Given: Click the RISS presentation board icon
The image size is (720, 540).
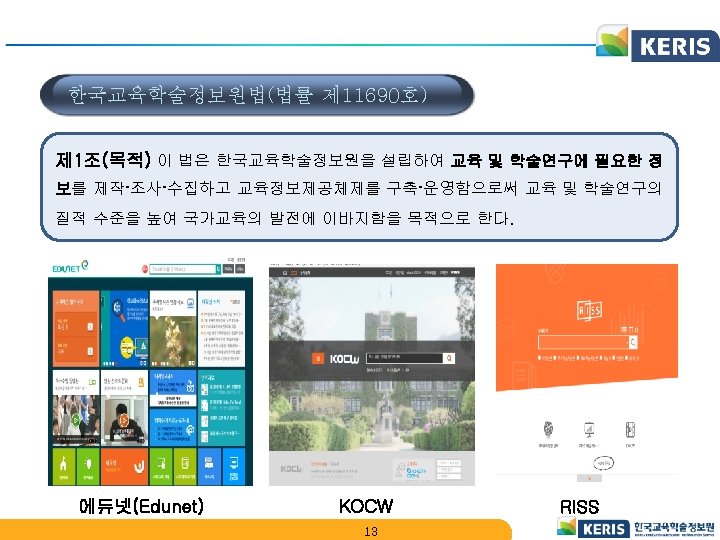Looking at the screenshot, I should pos(589,430).
